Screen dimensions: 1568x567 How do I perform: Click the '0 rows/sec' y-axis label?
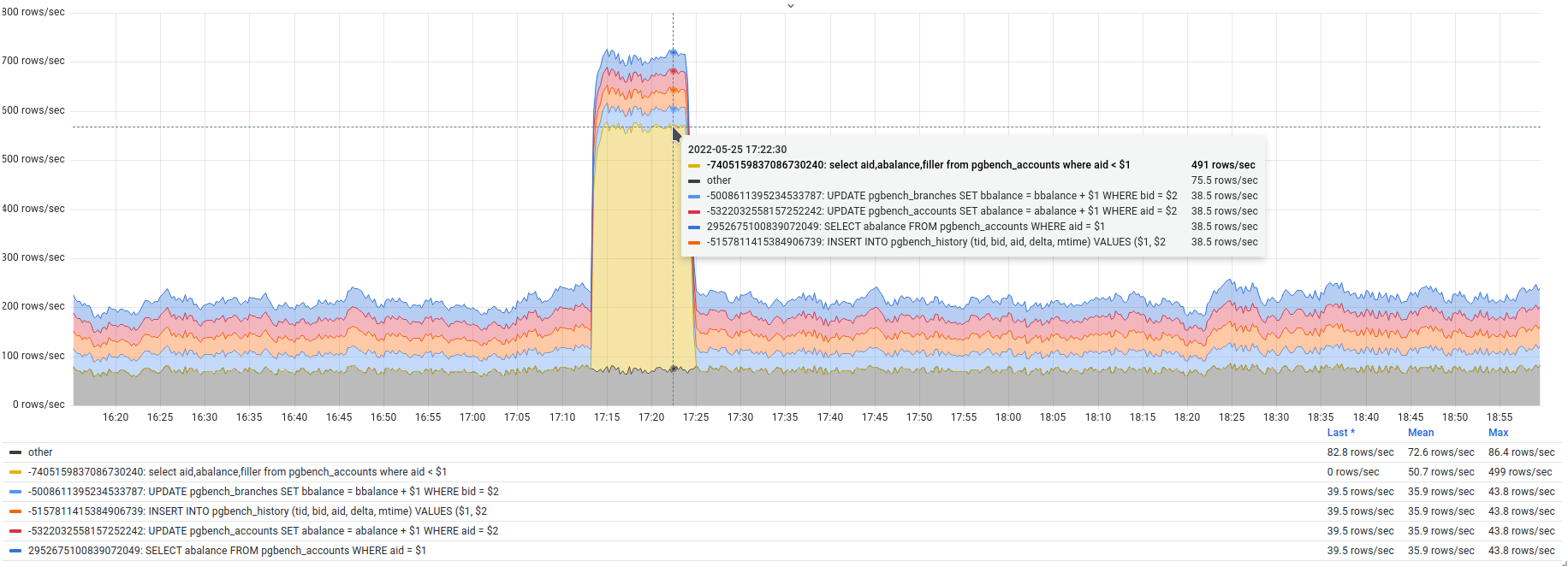coord(39,405)
